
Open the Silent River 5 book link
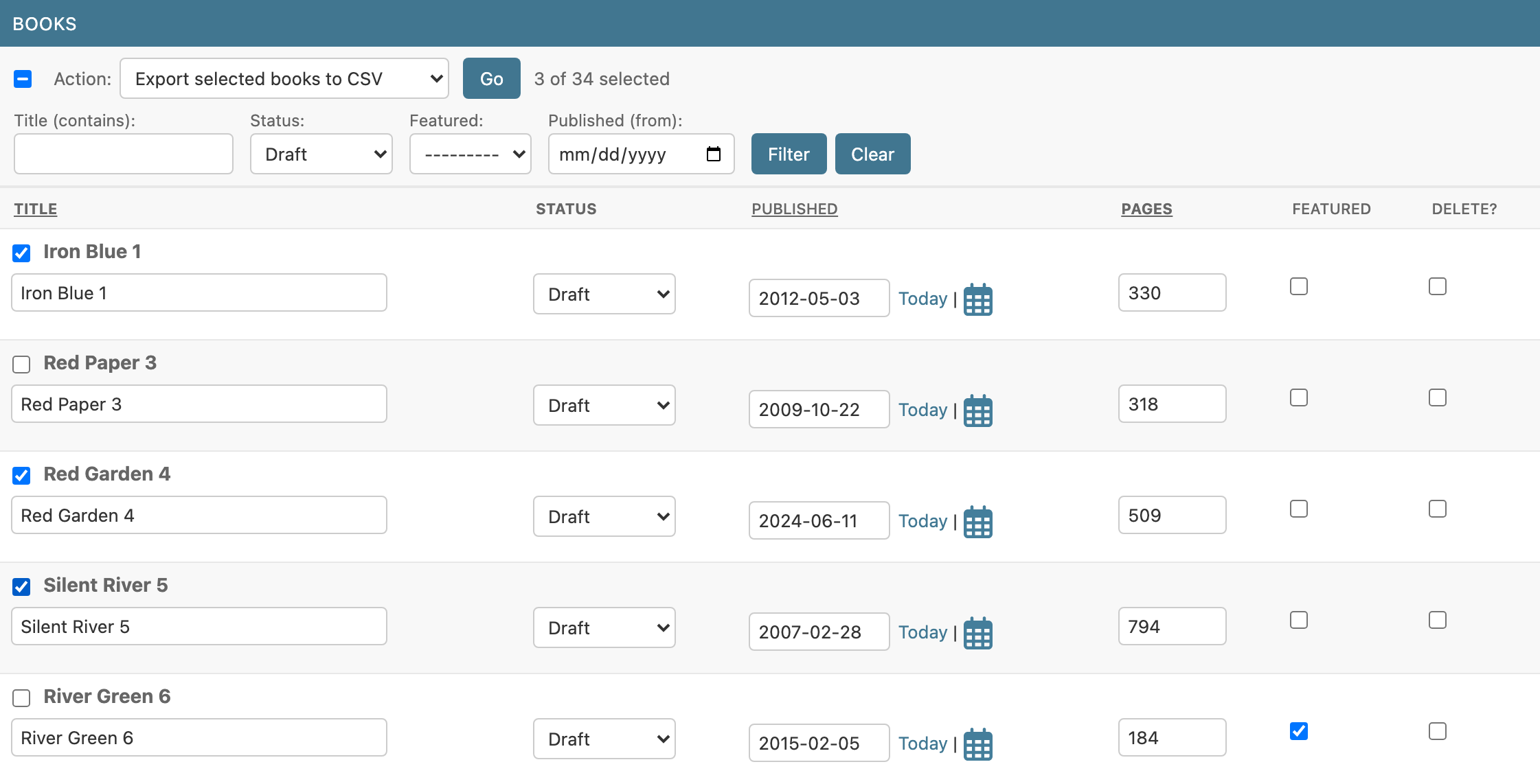click(106, 585)
